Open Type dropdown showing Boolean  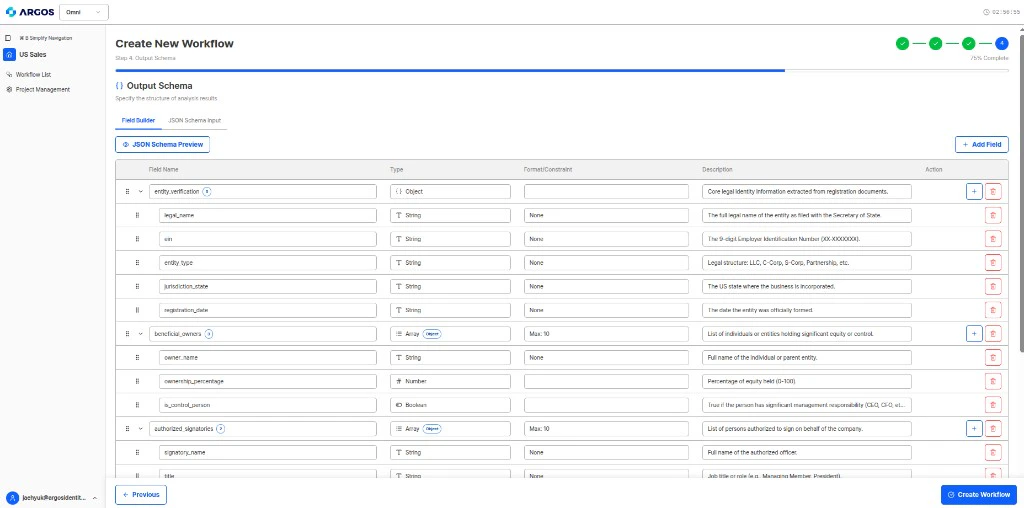pyautogui.click(x=451, y=405)
